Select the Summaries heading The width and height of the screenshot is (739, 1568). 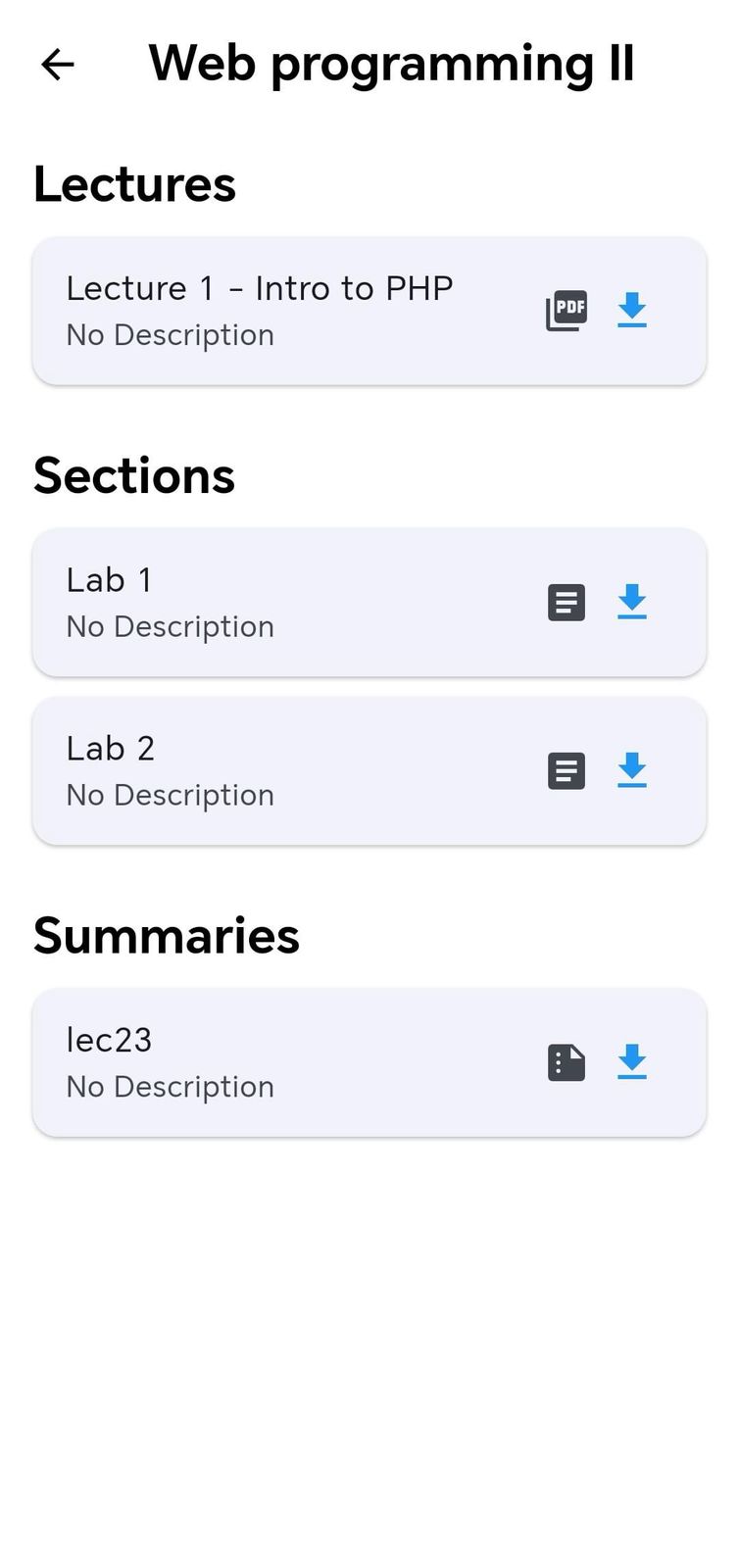pyautogui.click(x=167, y=936)
